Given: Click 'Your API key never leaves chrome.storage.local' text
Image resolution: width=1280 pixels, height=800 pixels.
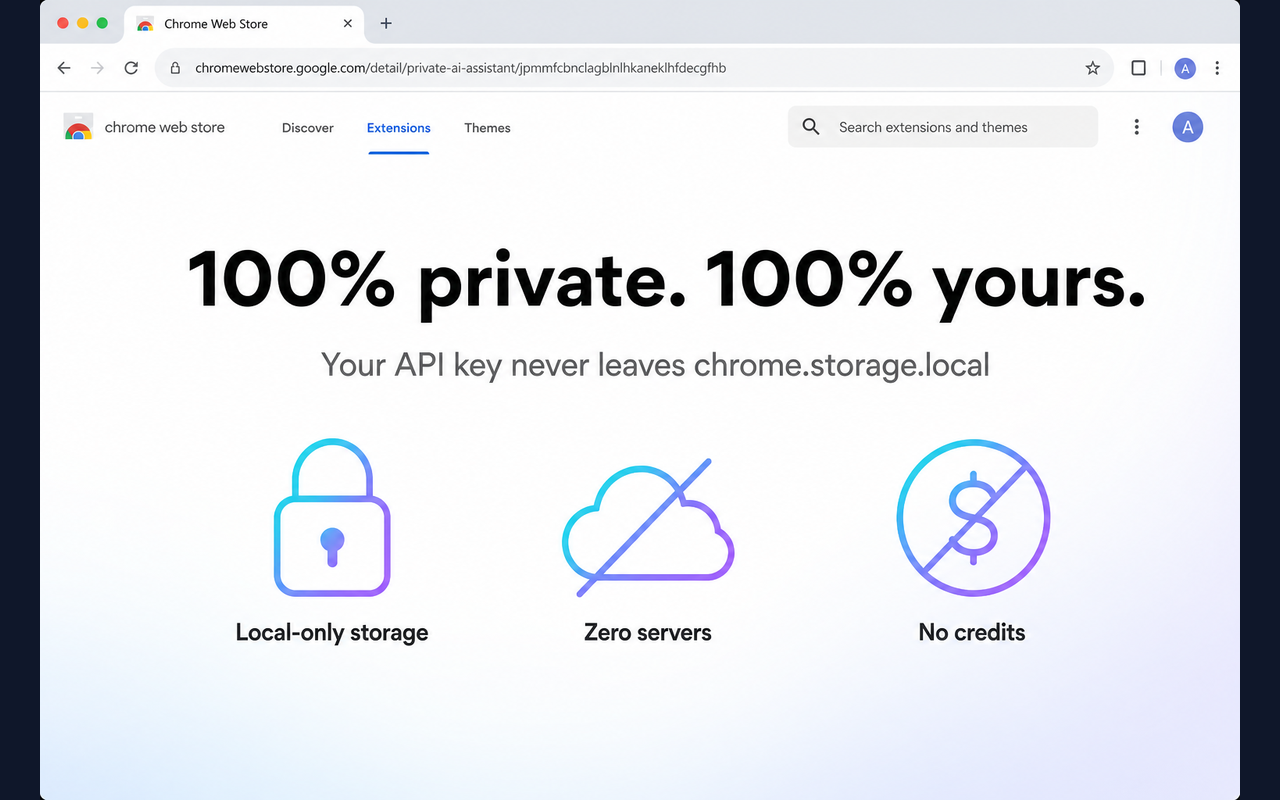Looking at the screenshot, I should point(655,365).
